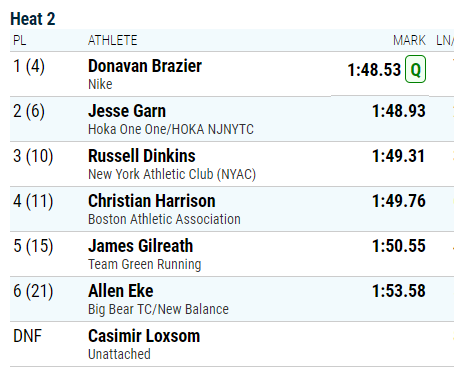The height and width of the screenshot is (368, 454).
Task: Open Jesse Garn athlete profile
Action: pos(127,111)
